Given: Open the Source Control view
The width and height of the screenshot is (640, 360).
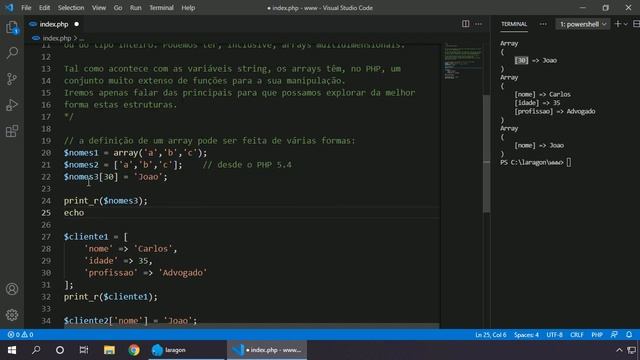Looking at the screenshot, I should 12,79.
